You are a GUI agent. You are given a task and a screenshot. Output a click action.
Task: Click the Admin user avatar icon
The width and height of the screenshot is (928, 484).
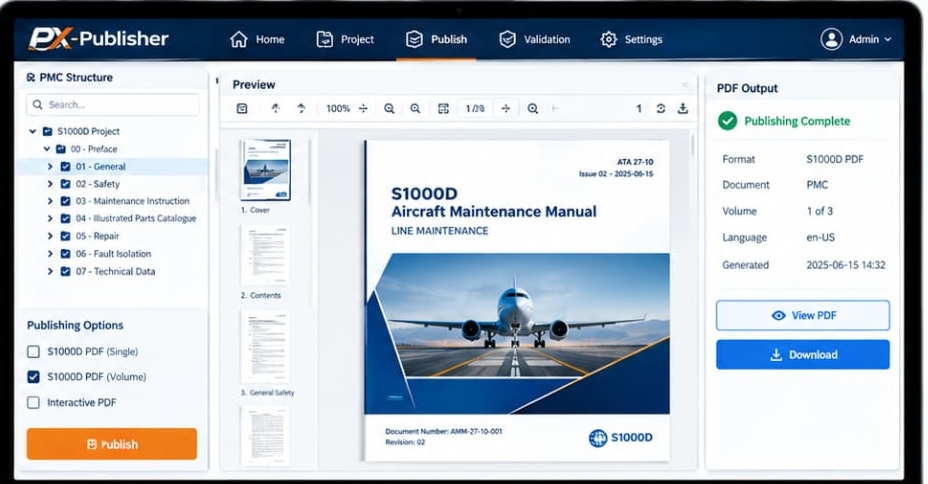pos(831,39)
